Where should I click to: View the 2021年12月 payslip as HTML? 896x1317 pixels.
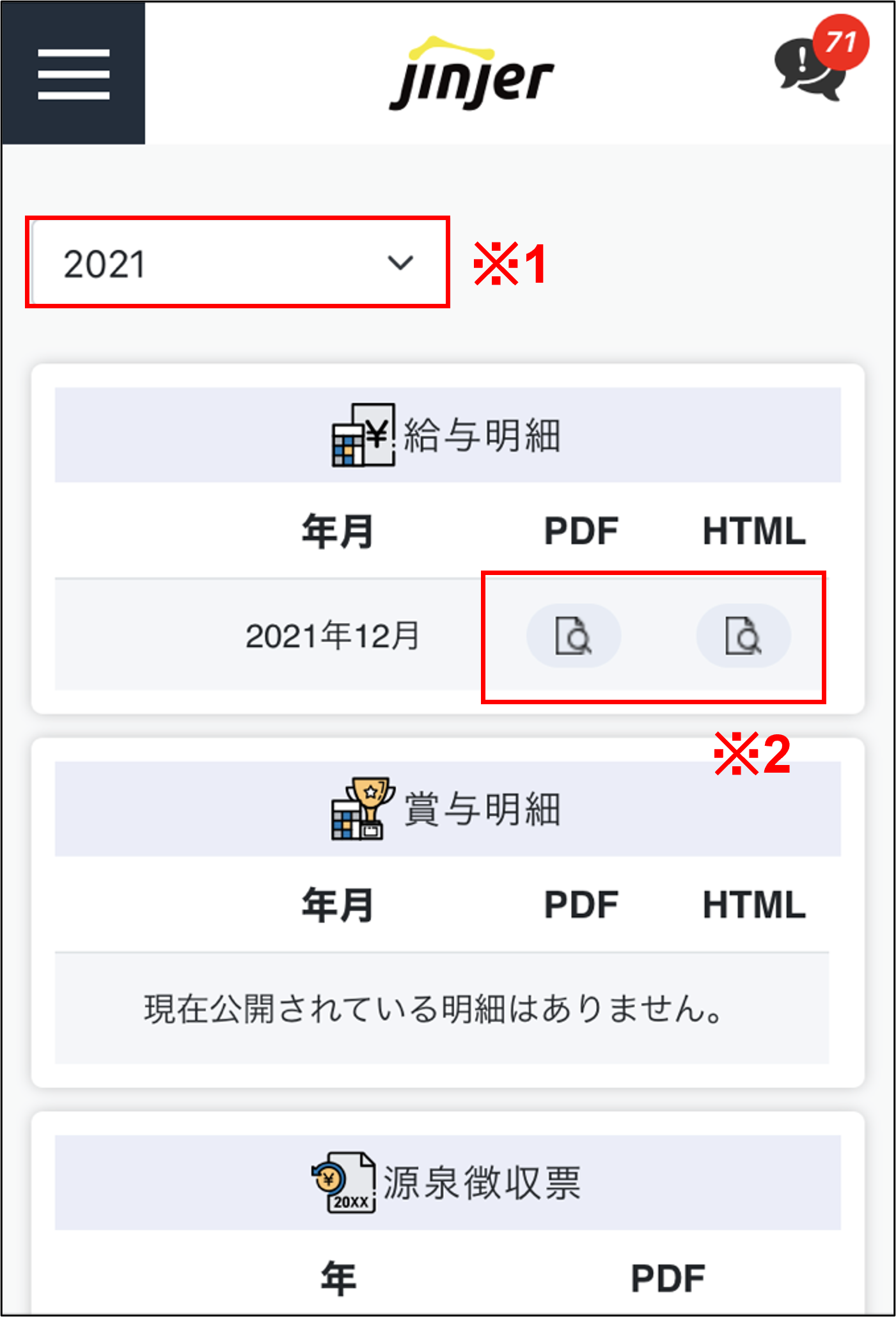coord(743,636)
